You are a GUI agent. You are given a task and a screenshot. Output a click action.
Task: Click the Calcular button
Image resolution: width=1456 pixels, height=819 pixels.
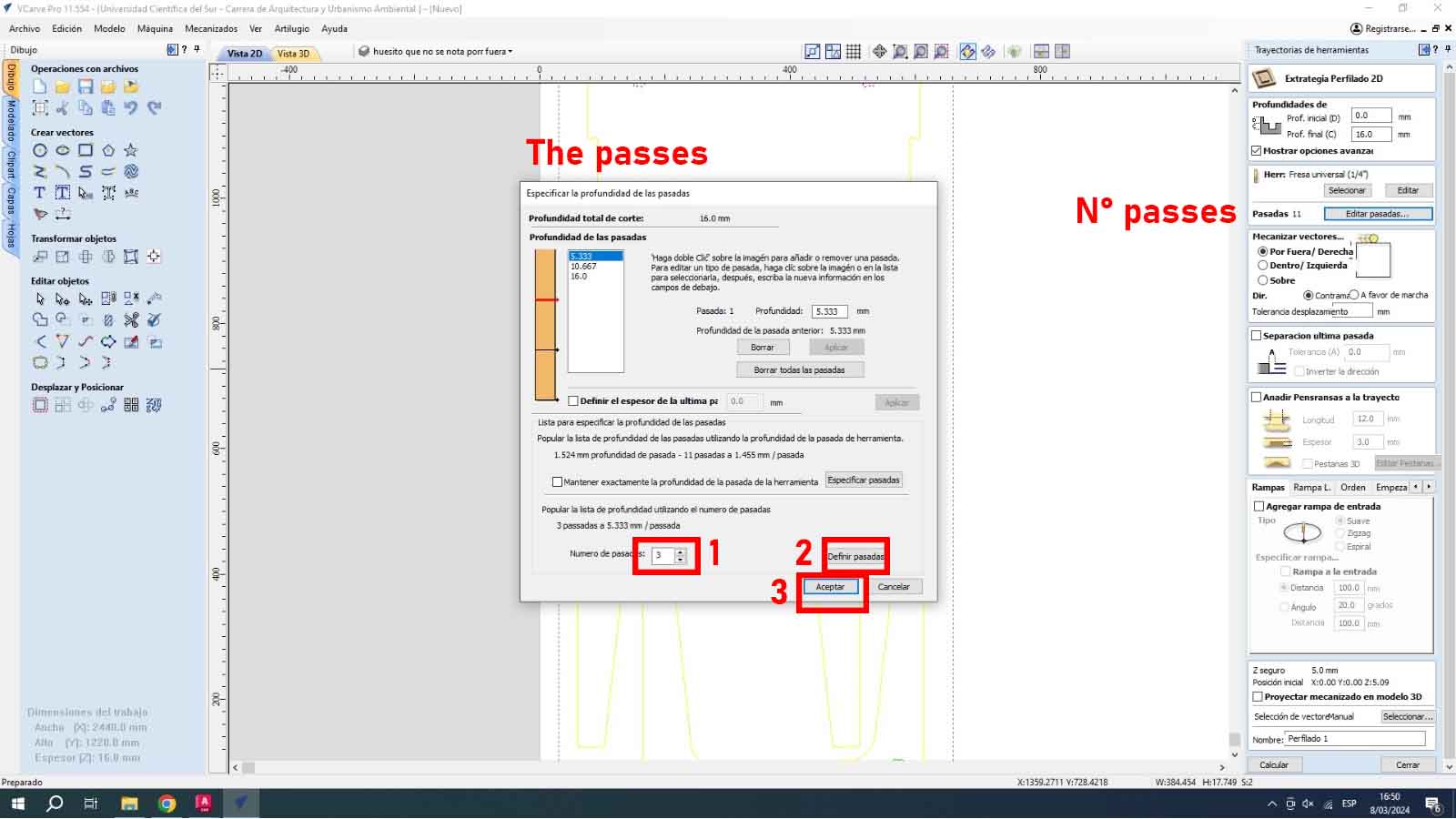click(1274, 765)
